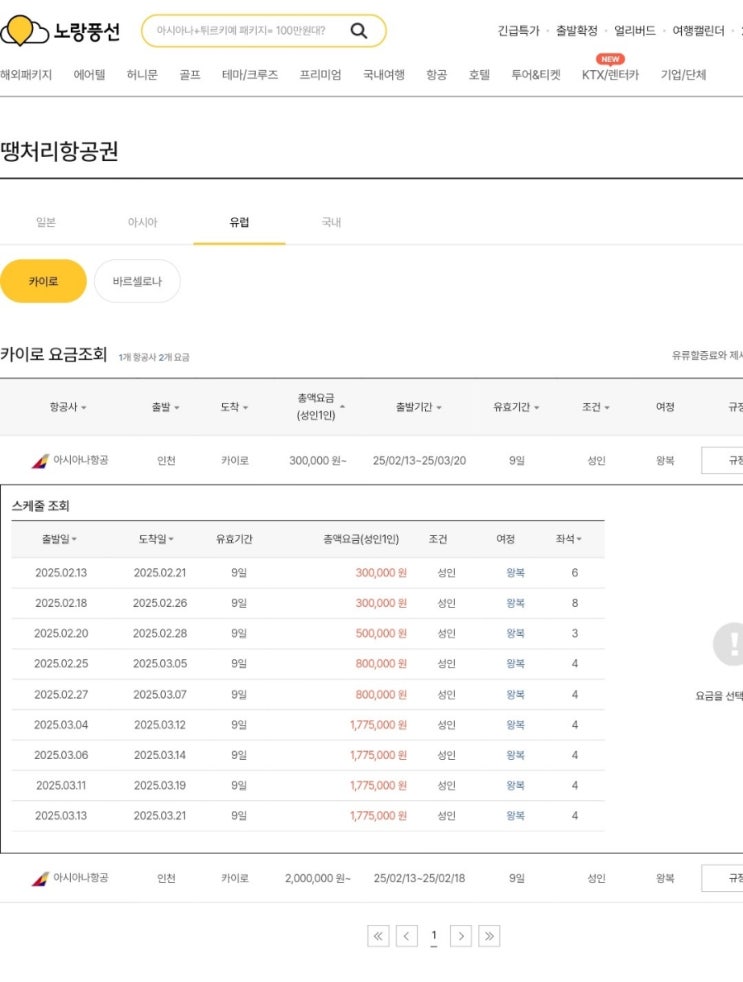Open the 프리미엄 menu

(320, 75)
